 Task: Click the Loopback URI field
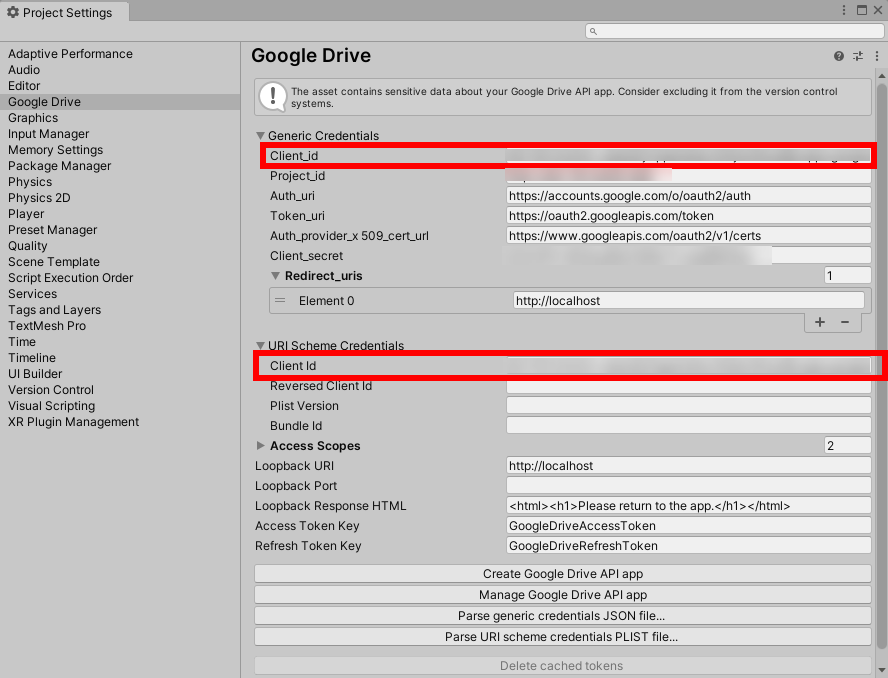[x=689, y=466]
